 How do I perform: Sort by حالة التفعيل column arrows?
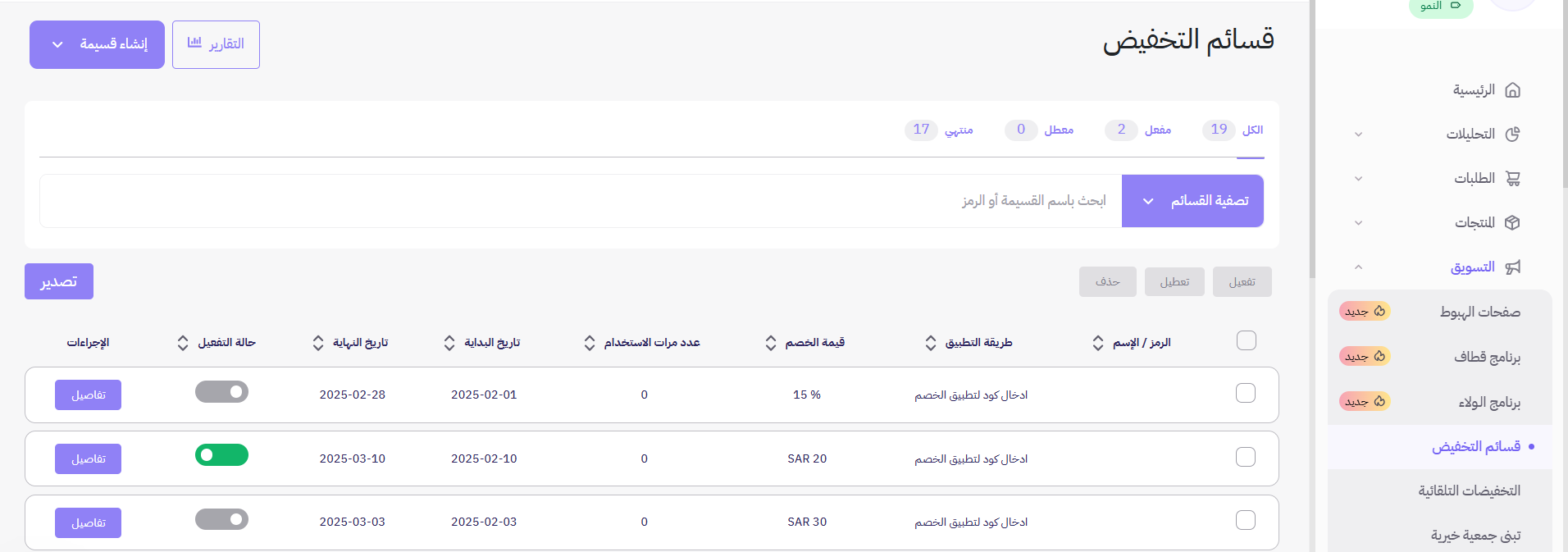point(183,343)
